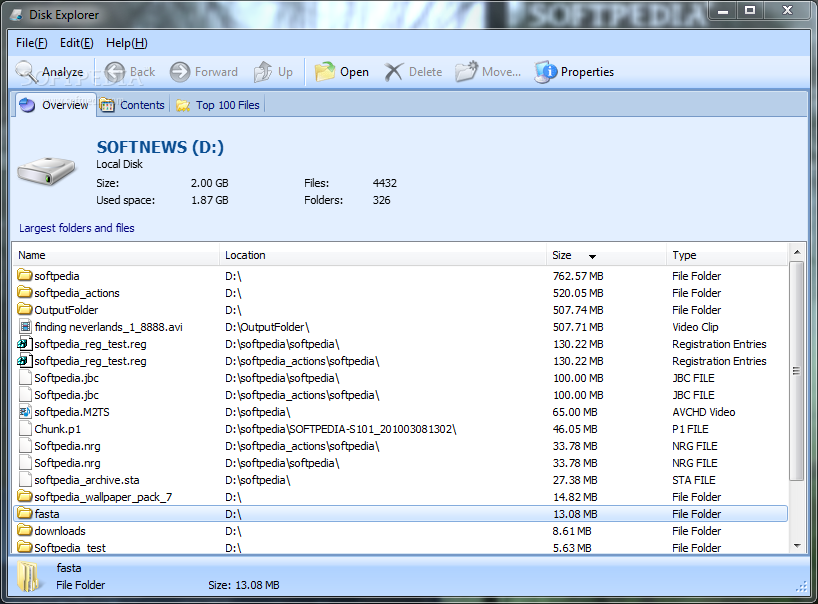Click the SOFTNEWS (D:) drive title
Screen dimensions: 818x604
(160, 147)
